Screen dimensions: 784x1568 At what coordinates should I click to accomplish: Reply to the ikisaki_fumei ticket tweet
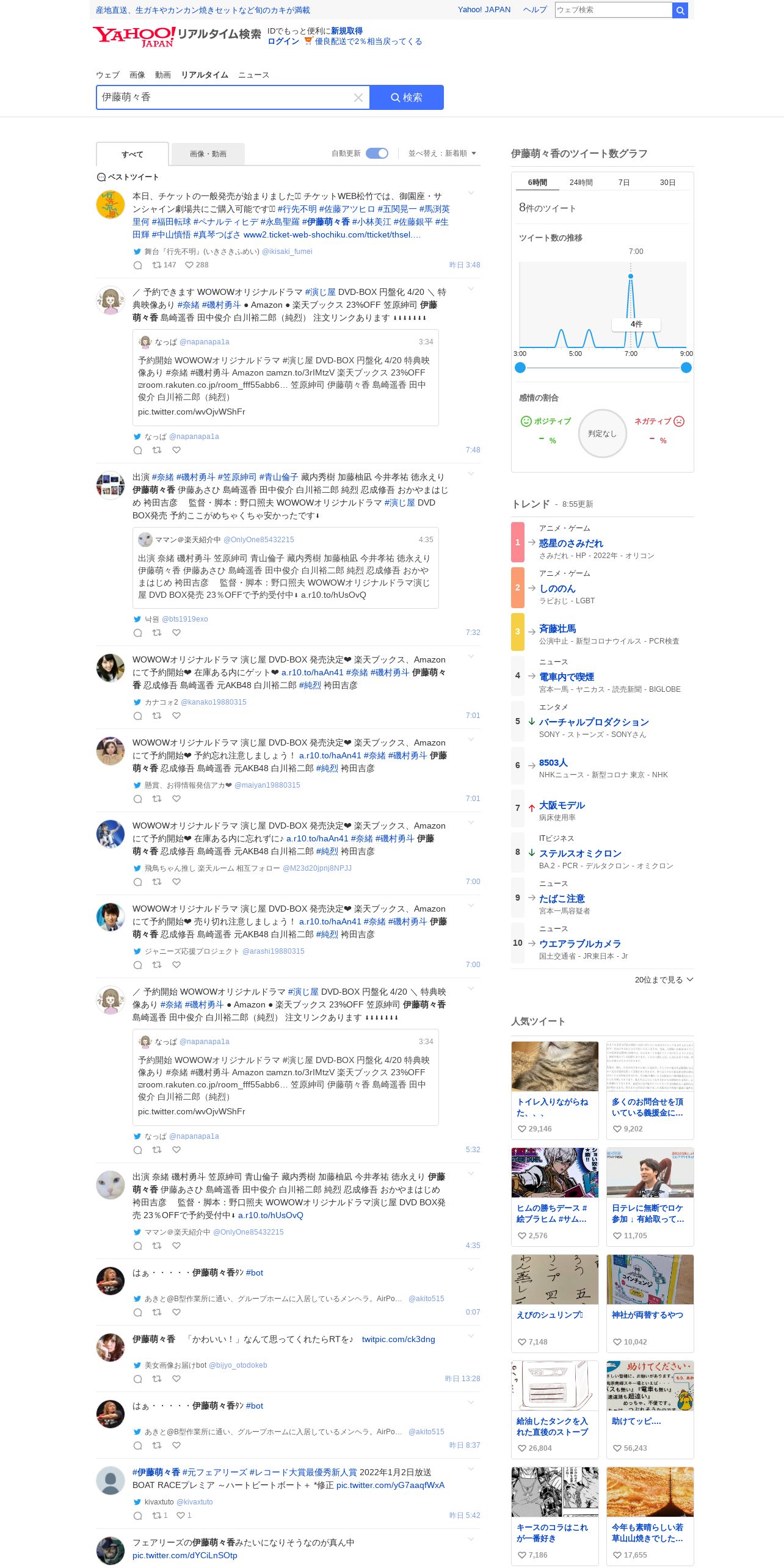(138, 265)
